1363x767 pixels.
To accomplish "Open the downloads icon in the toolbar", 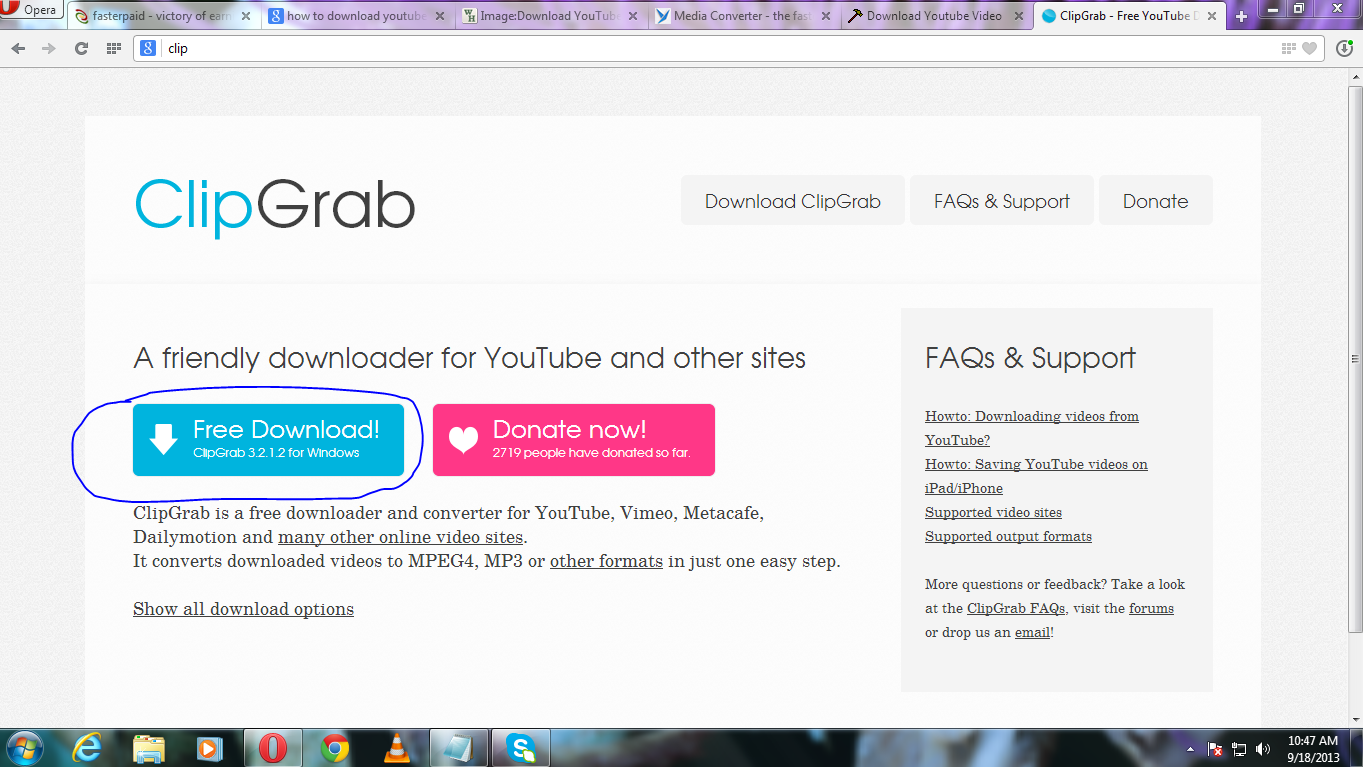I will [x=1344, y=48].
